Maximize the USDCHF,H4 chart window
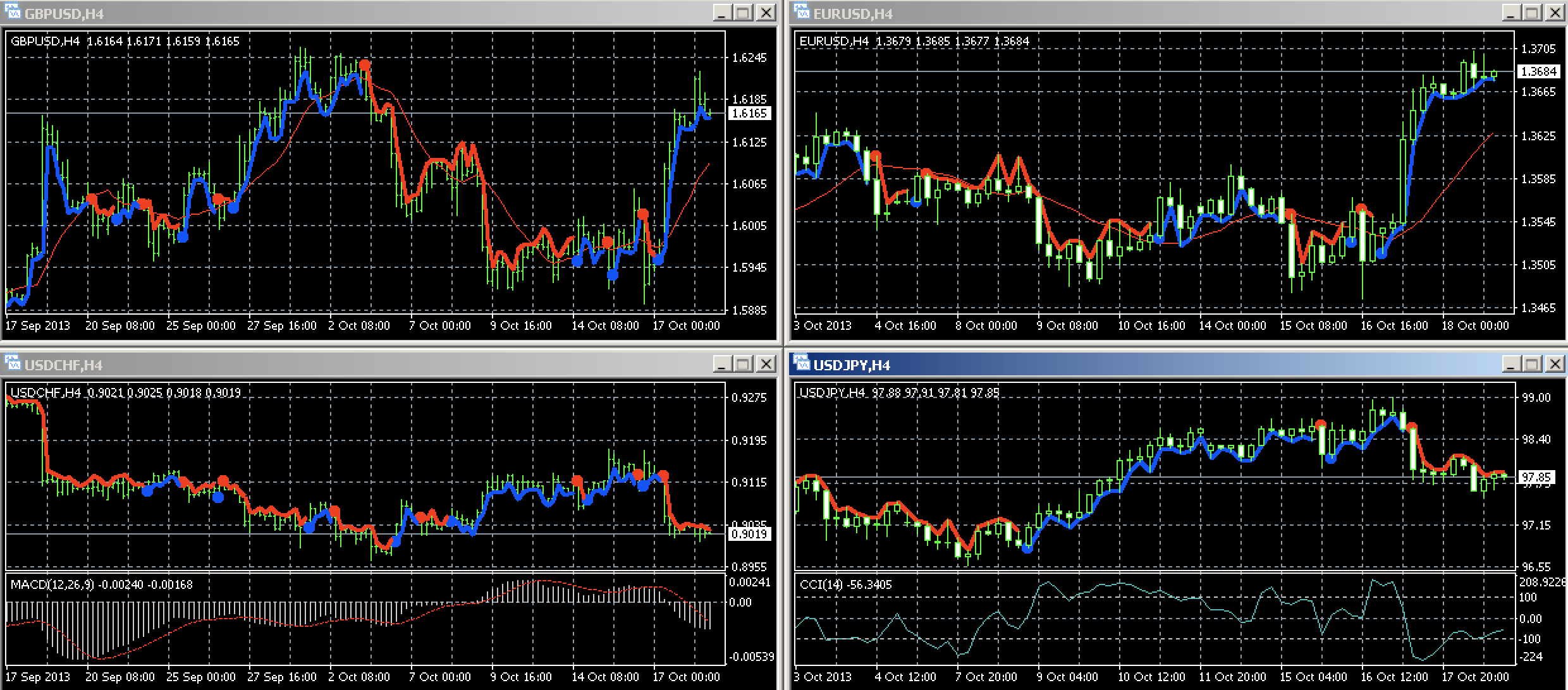The width and height of the screenshot is (1568, 690). (744, 364)
